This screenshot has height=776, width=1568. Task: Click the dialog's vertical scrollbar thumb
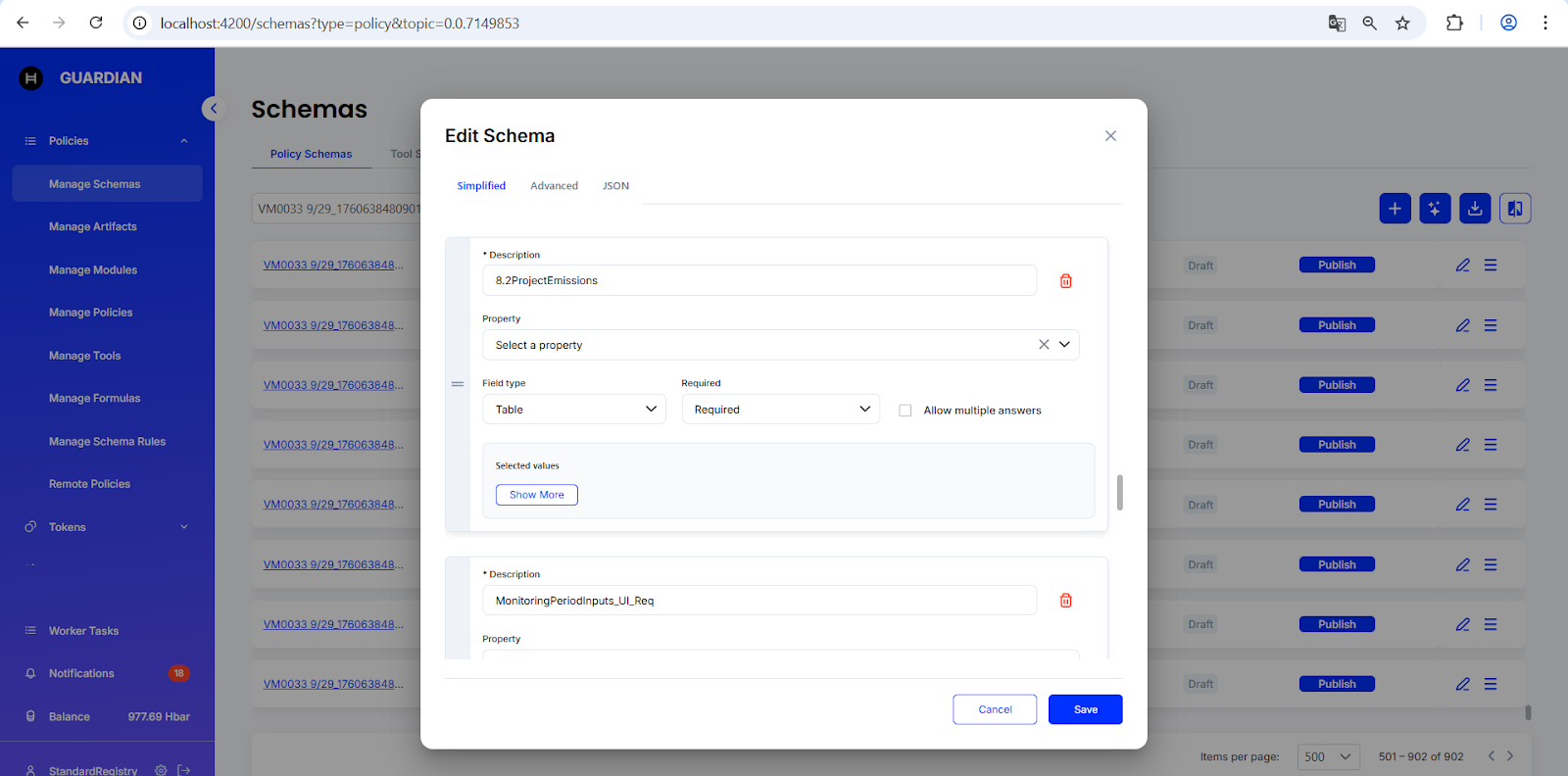click(x=1119, y=492)
